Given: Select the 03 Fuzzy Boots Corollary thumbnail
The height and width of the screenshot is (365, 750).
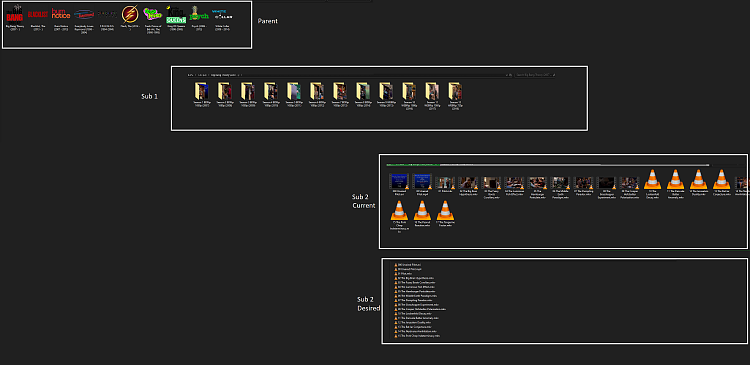Looking at the screenshot, I should click(491, 188).
